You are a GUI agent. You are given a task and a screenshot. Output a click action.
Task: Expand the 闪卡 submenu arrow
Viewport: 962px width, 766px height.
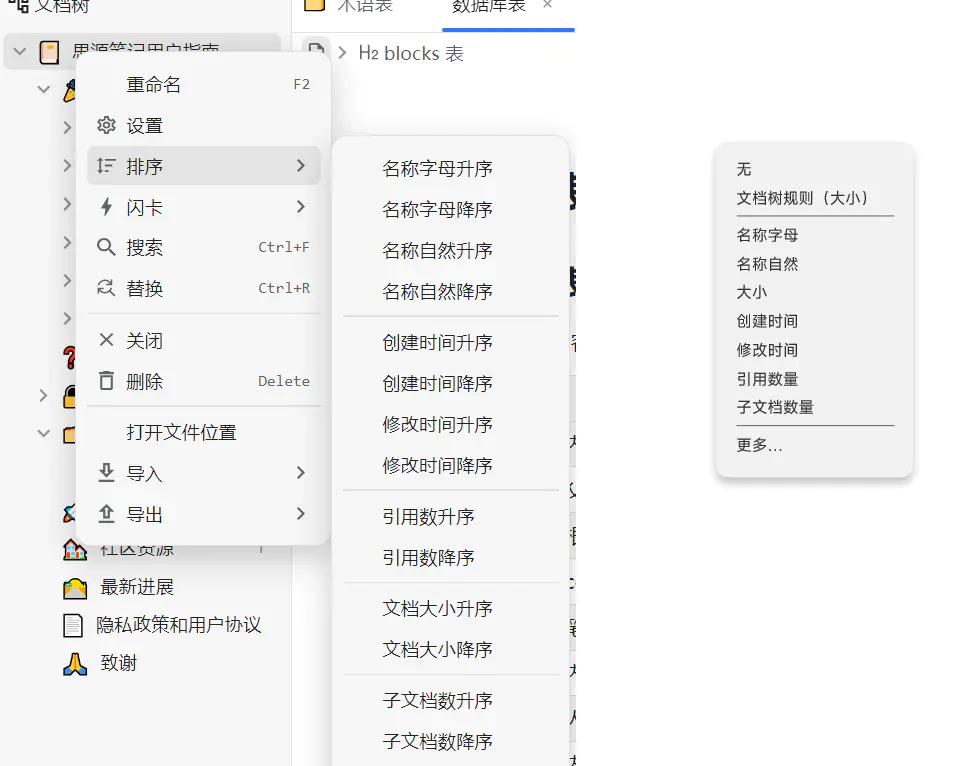pos(301,207)
